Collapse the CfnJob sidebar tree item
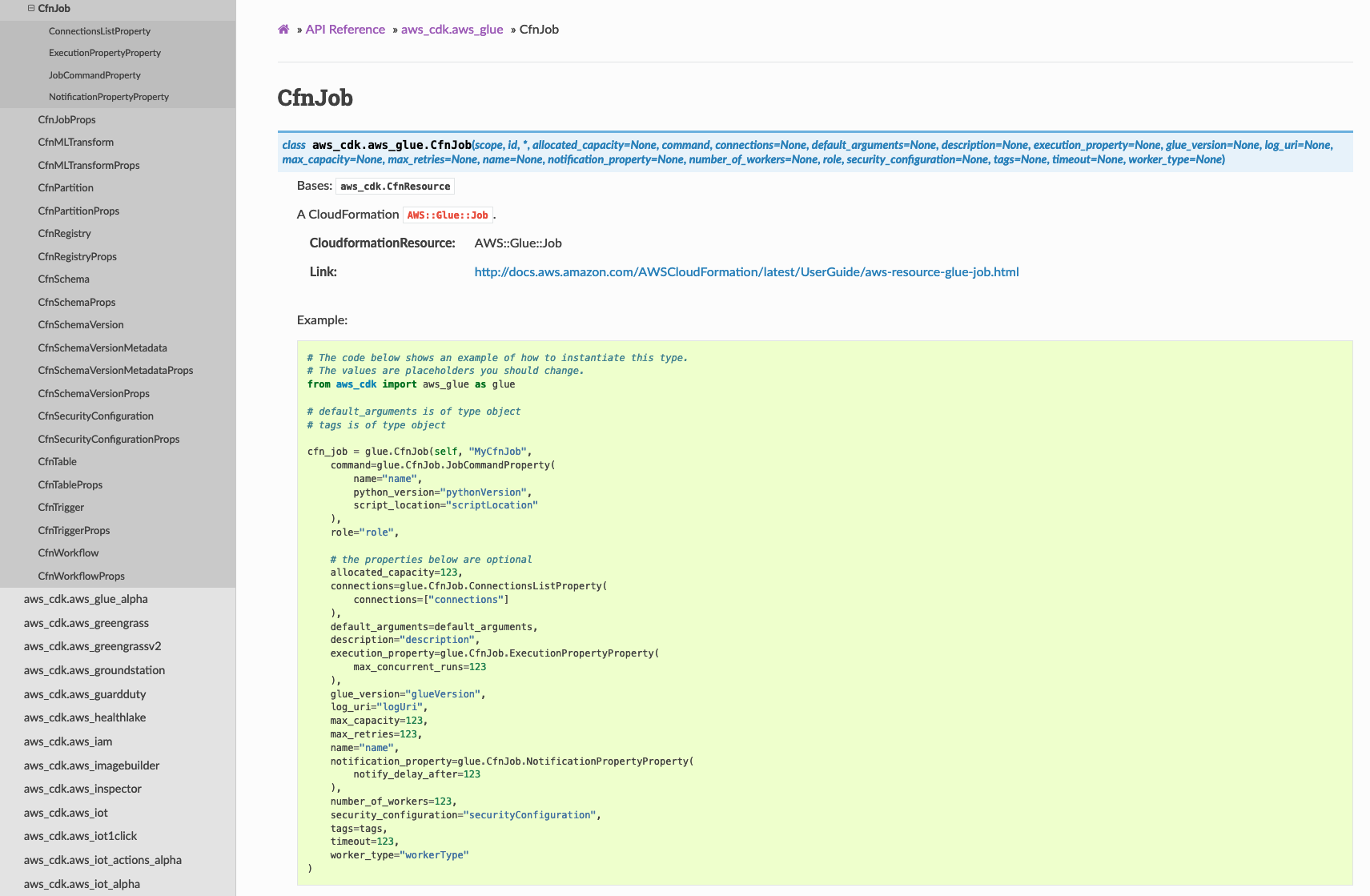1370x896 pixels. point(31,8)
